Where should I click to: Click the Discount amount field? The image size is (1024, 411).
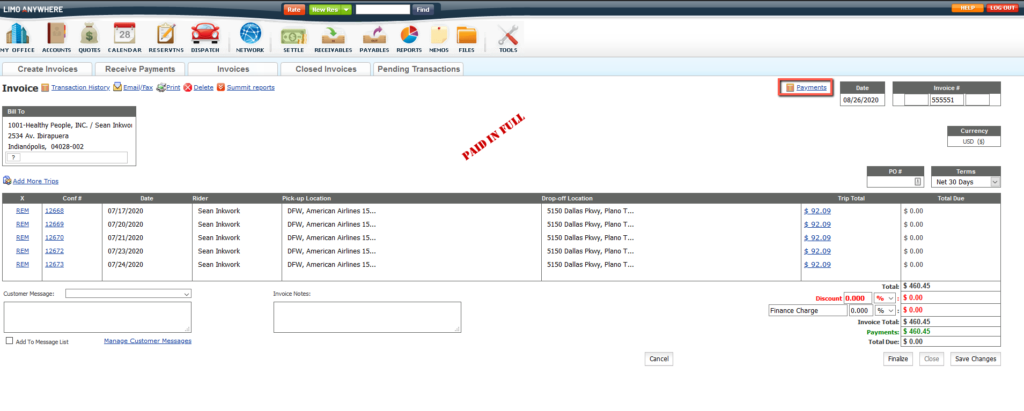859,297
